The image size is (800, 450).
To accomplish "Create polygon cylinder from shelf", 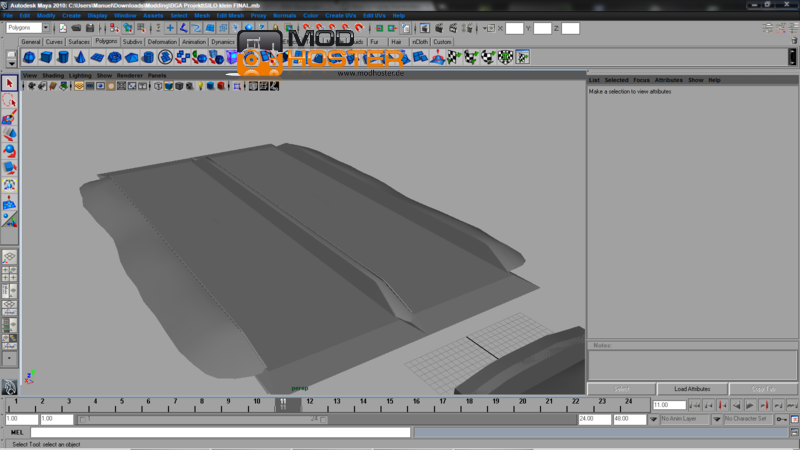I will [x=63, y=57].
